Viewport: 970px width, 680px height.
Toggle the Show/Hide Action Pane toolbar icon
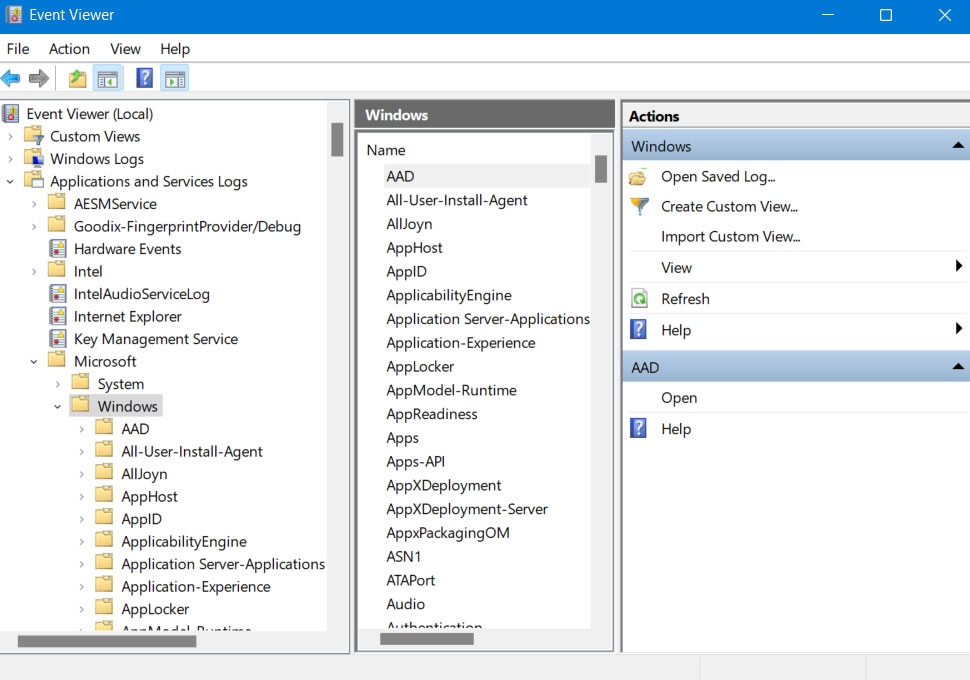point(175,79)
